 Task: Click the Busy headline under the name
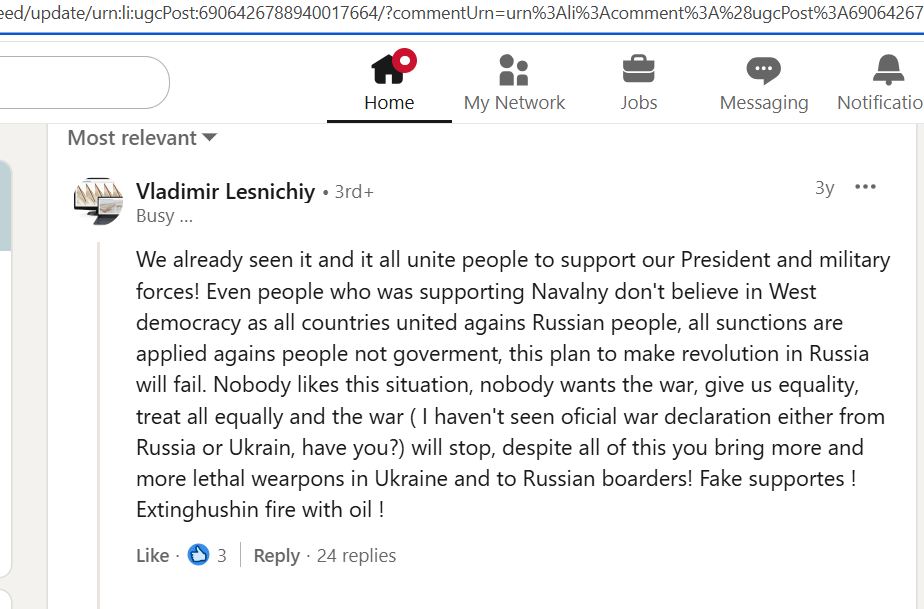pos(164,216)
